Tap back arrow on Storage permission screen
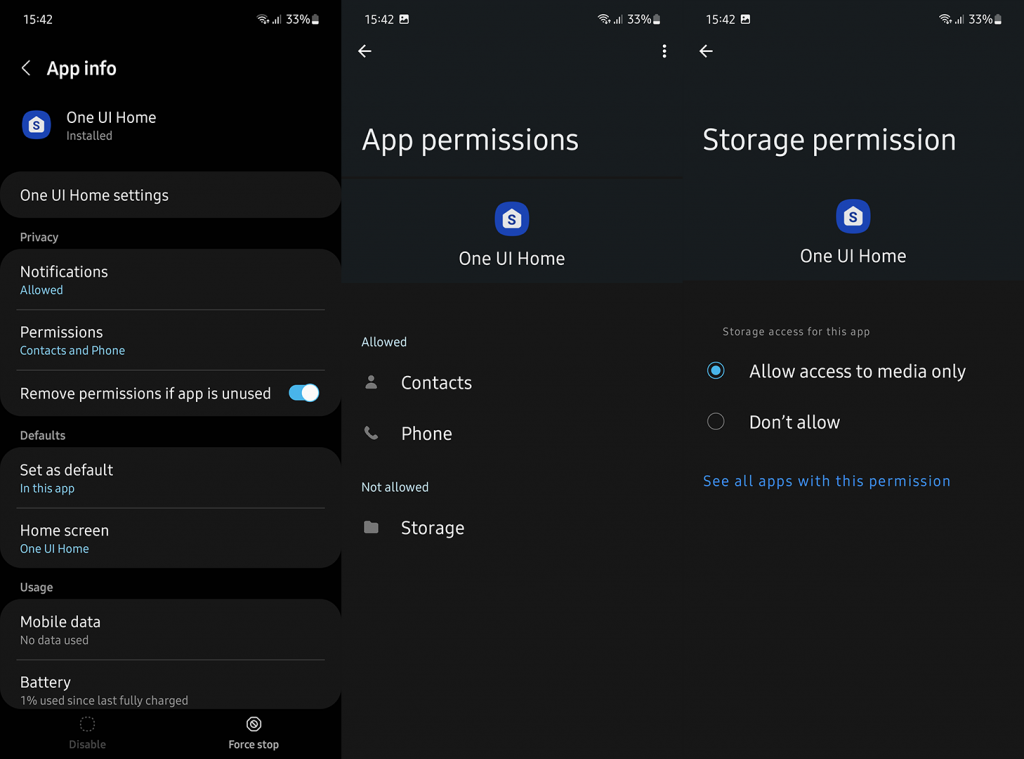This screenshot has height=759, width=1024. 706,51
